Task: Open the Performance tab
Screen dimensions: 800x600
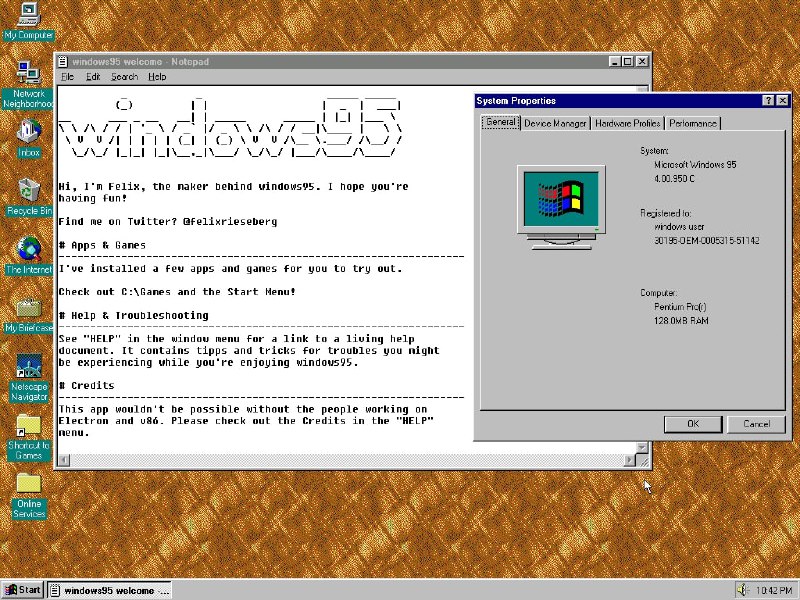Action: [692, 123]
